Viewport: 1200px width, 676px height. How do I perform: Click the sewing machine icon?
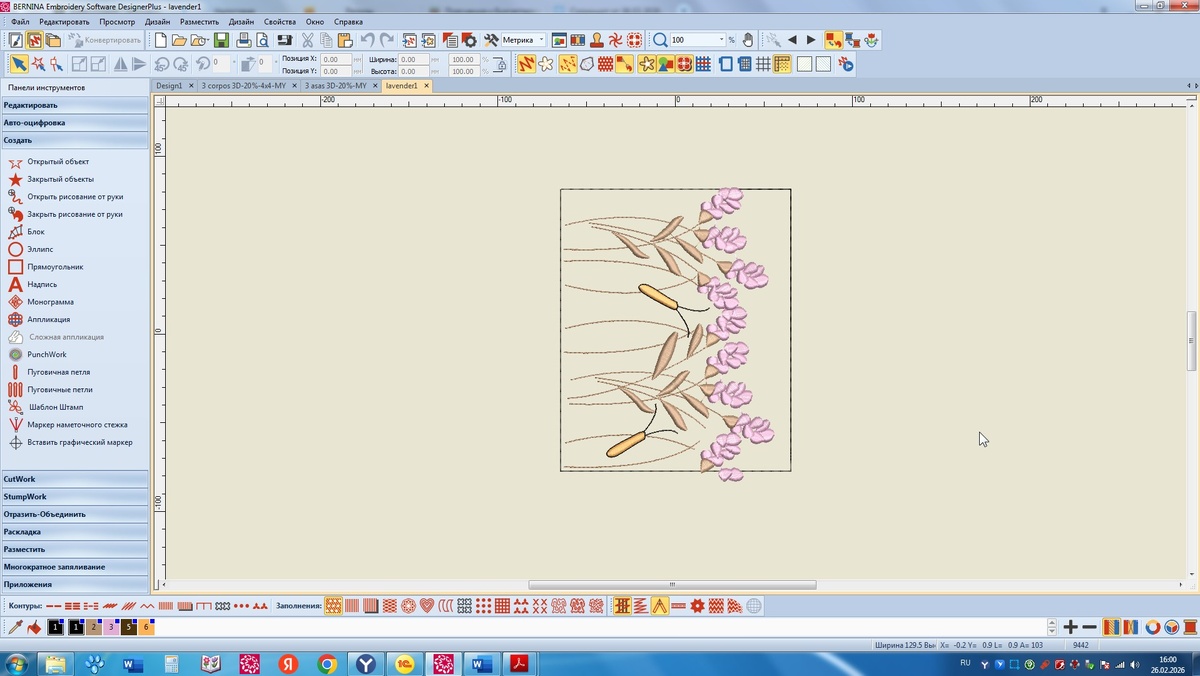(285, 40)
